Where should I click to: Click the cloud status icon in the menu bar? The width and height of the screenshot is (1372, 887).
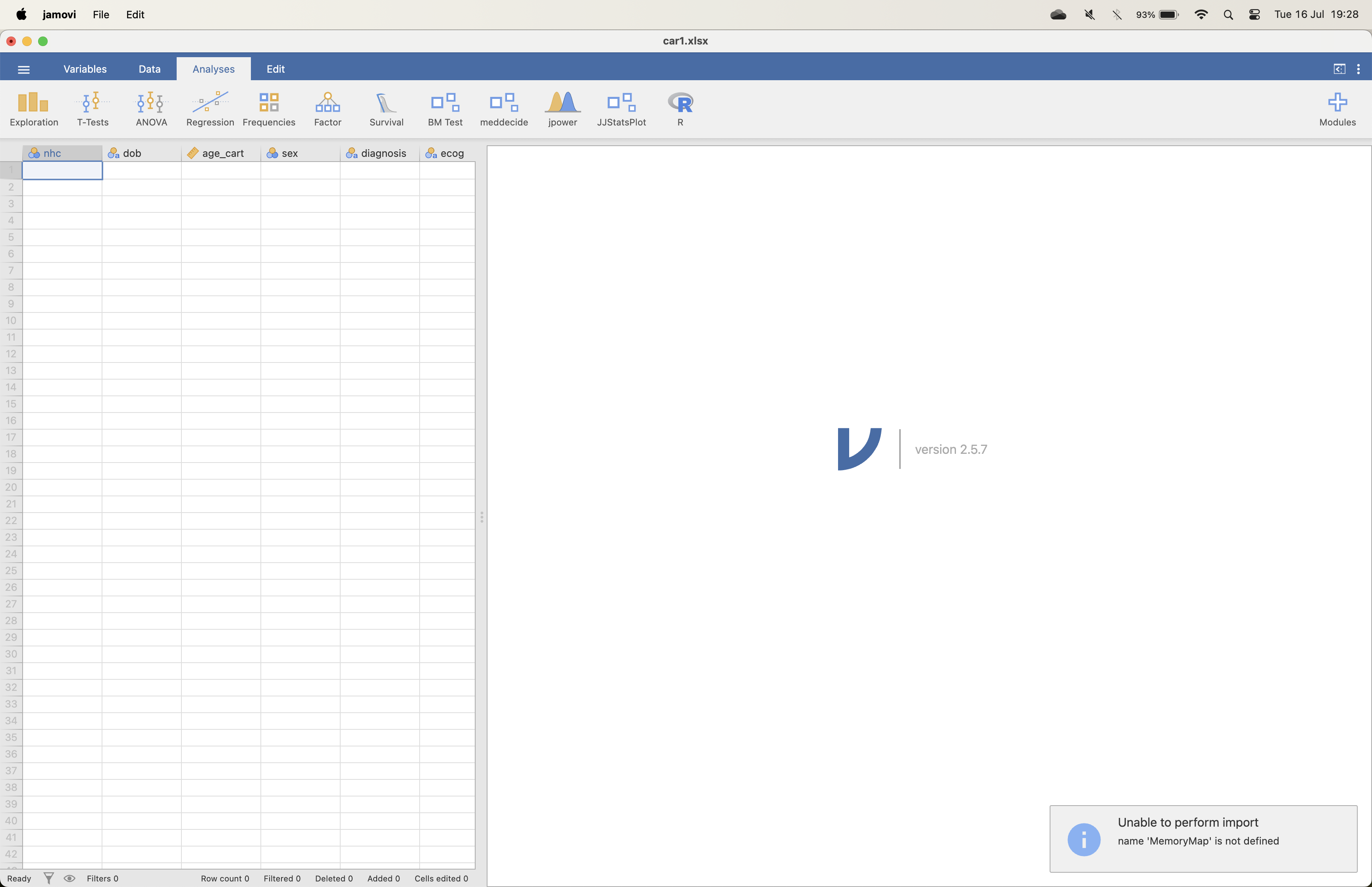(1058, 14)
